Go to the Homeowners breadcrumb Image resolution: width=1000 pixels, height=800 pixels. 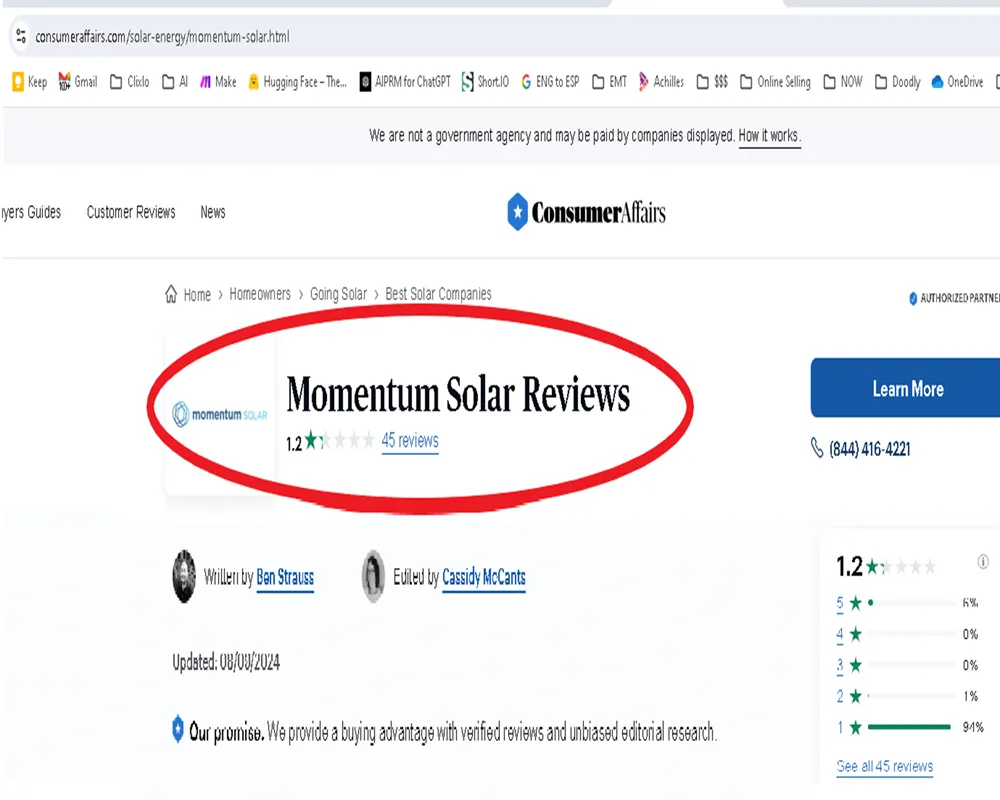(260, 294)
